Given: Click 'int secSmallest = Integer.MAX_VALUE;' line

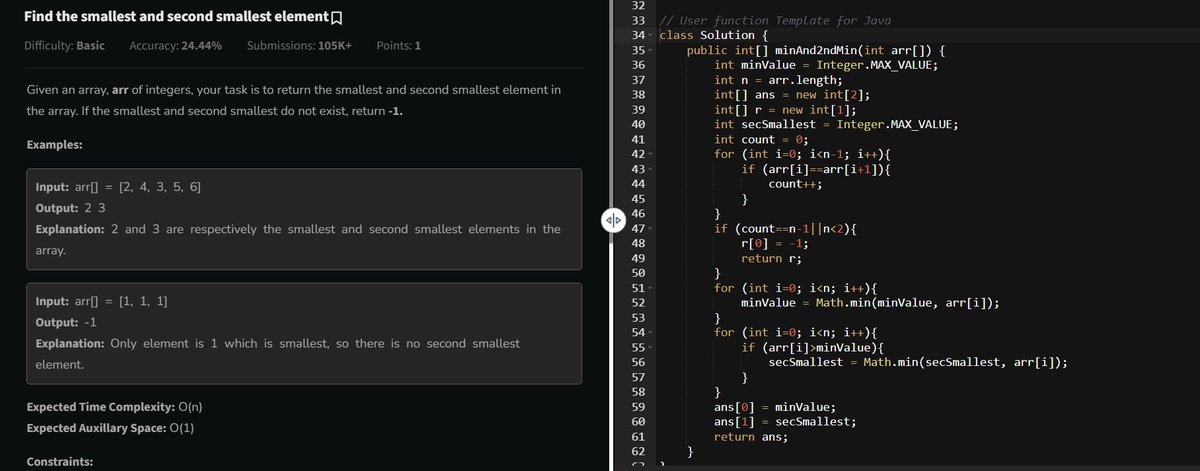Looking at the screenshot, I should coord(837,125).
